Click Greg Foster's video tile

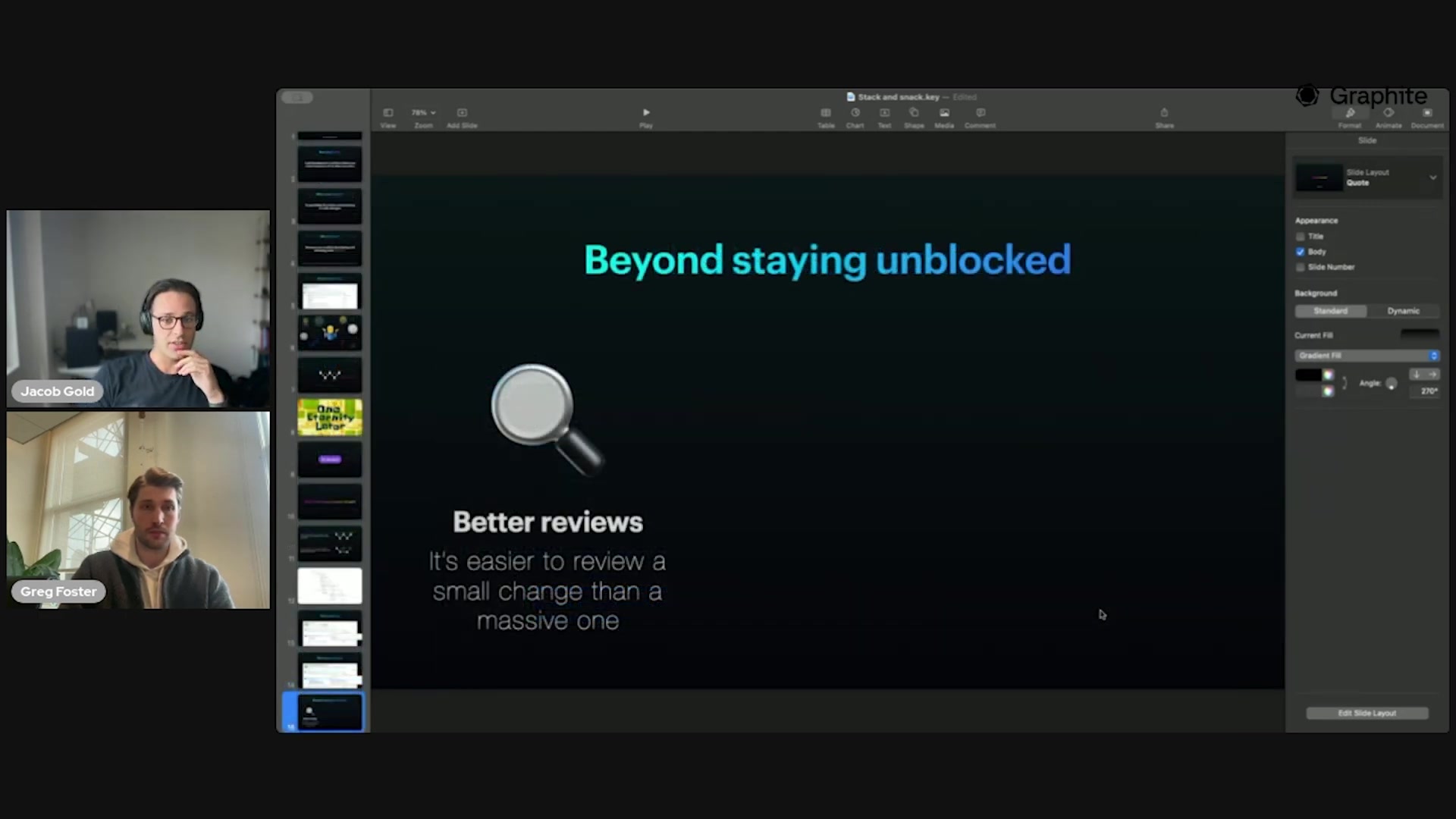pyautogui.click(x=138, y=510)
